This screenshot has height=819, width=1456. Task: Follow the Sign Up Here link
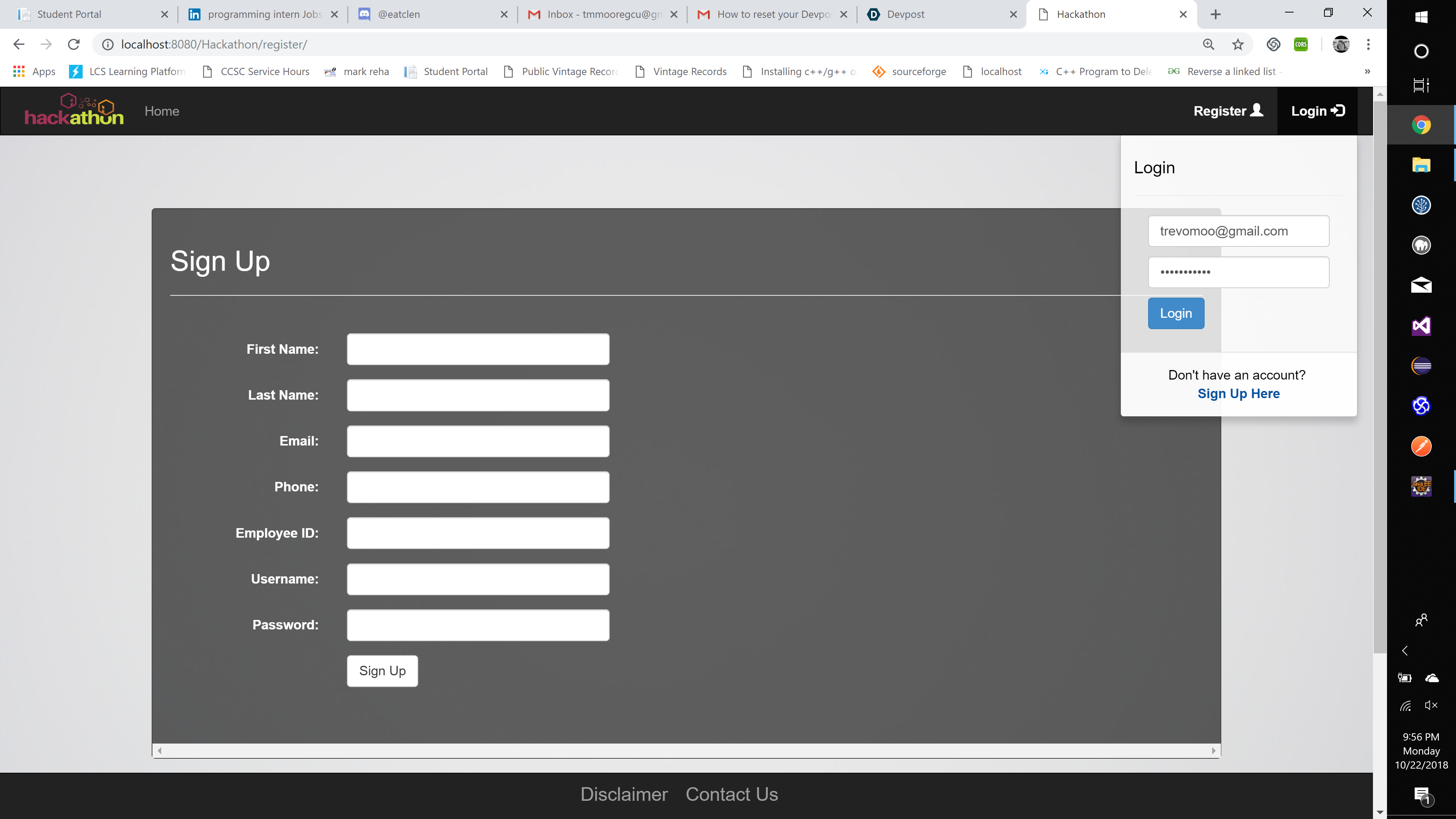pos(1238,394)
